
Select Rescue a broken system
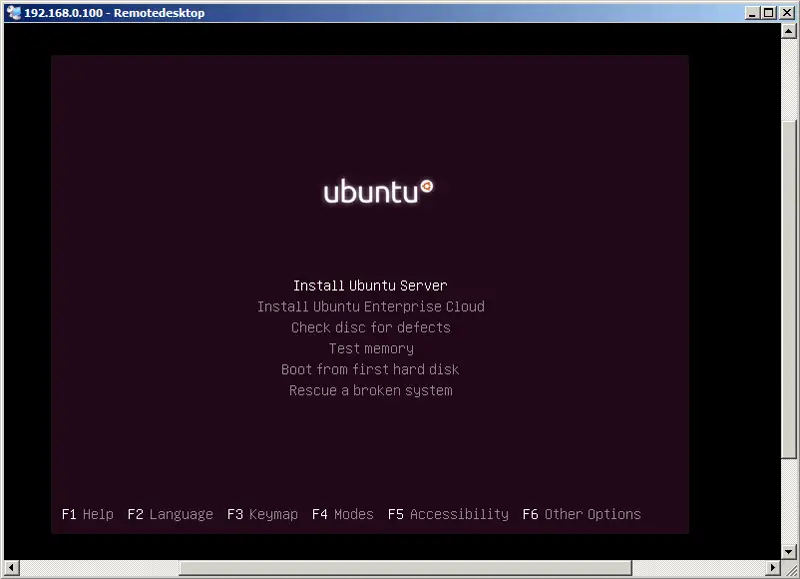click(x=370, y=391)
